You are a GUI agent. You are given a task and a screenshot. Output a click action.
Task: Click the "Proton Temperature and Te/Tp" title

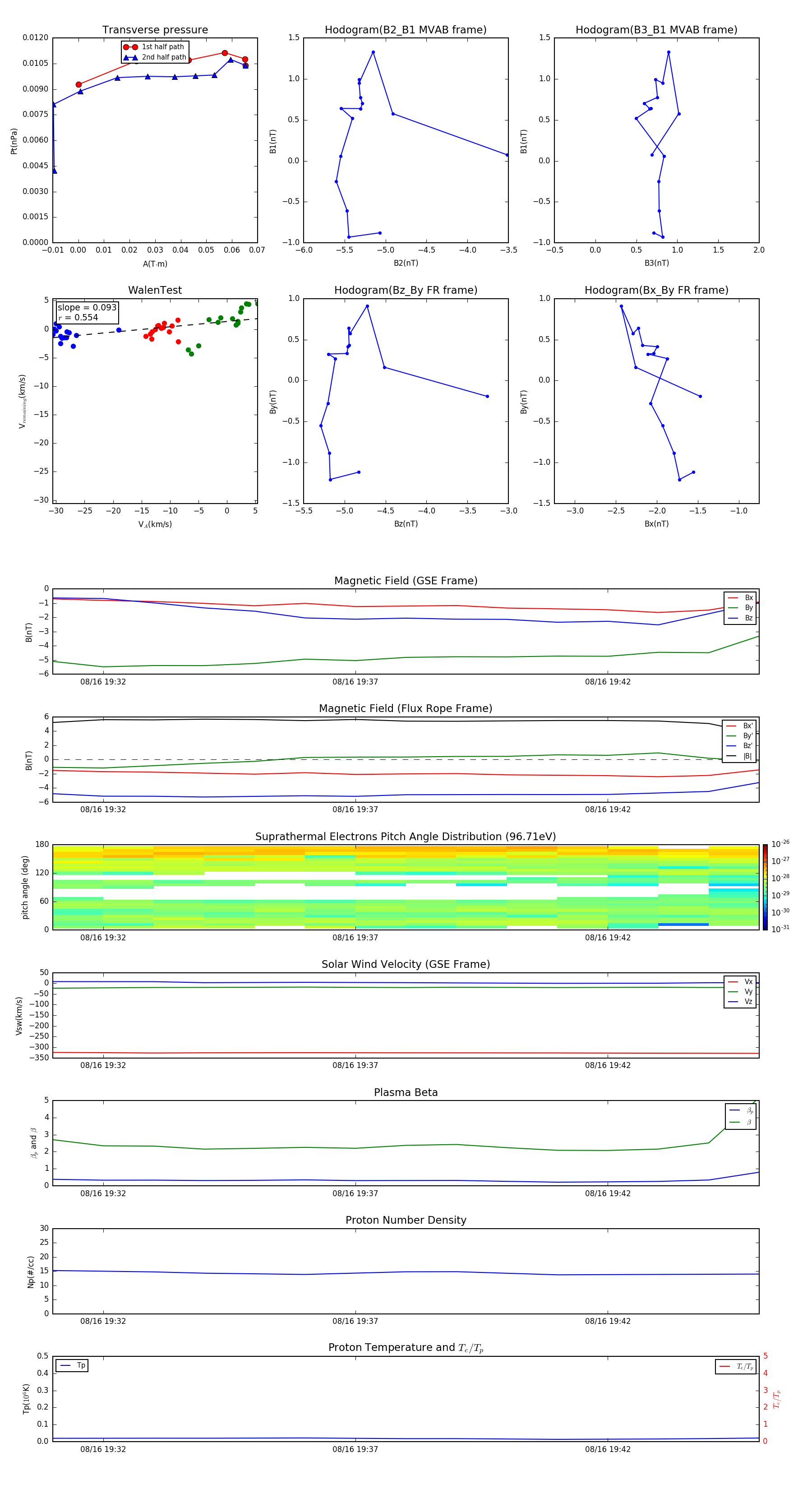tap(406, 1348)
